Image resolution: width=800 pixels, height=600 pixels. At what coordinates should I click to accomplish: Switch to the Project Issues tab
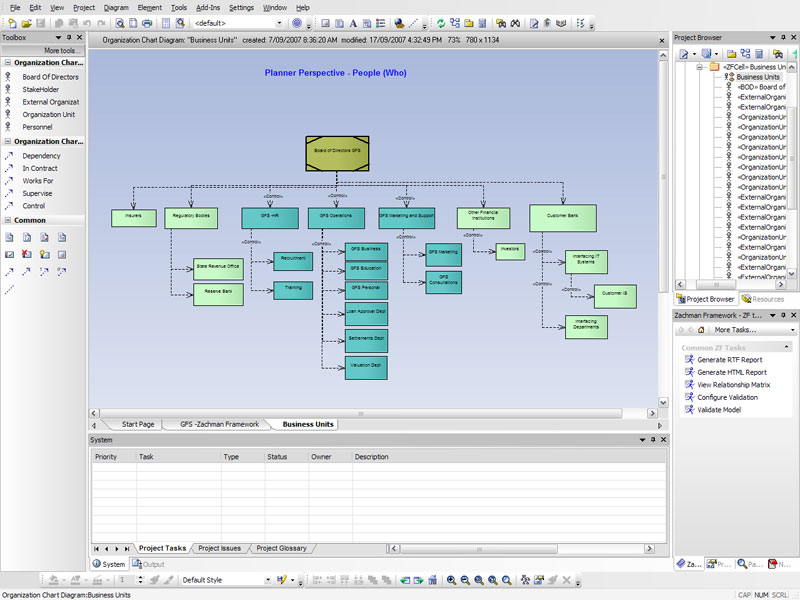(x=219, y=548)
